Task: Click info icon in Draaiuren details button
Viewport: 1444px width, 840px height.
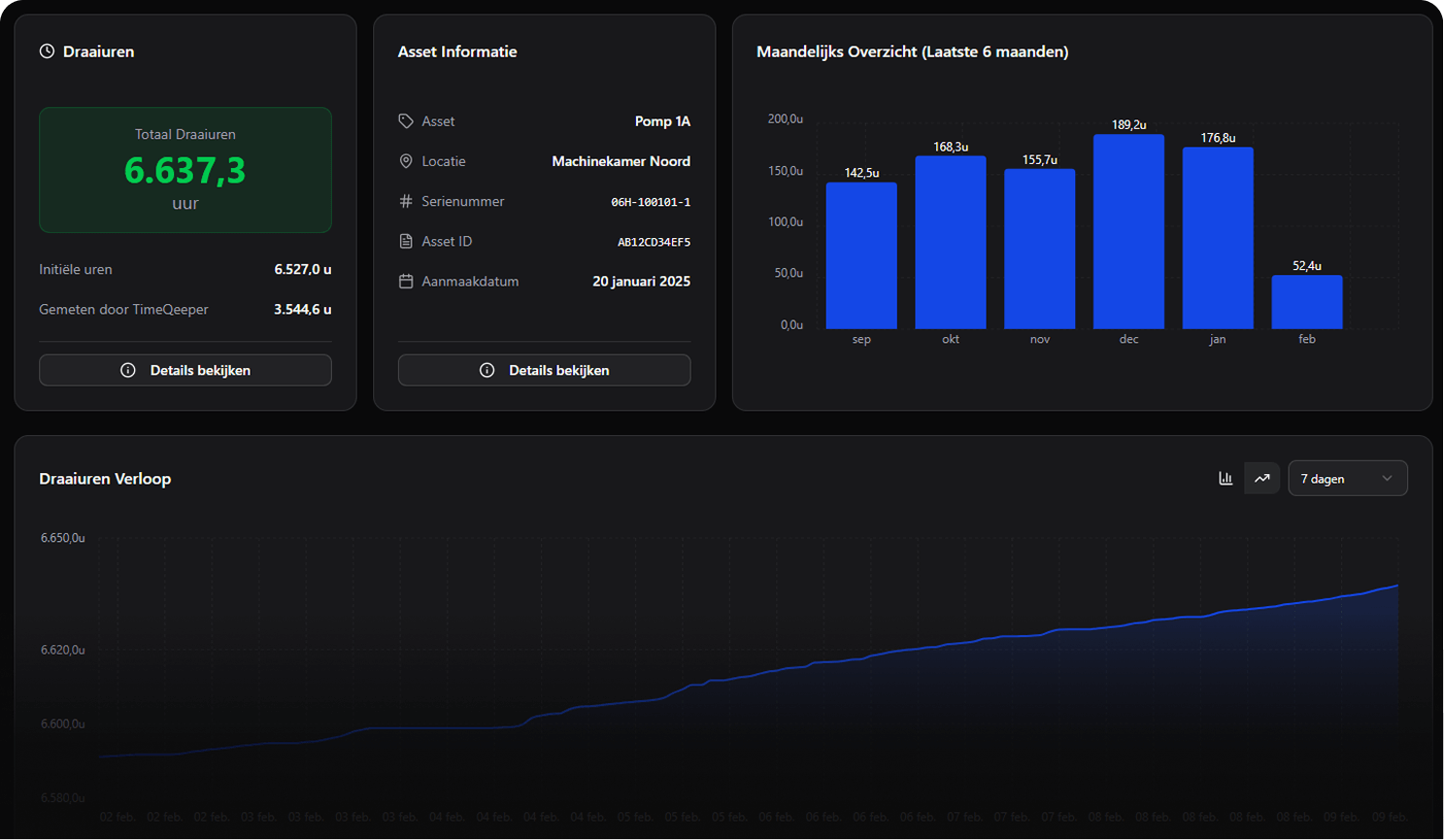Action: [x=127, y=370]
